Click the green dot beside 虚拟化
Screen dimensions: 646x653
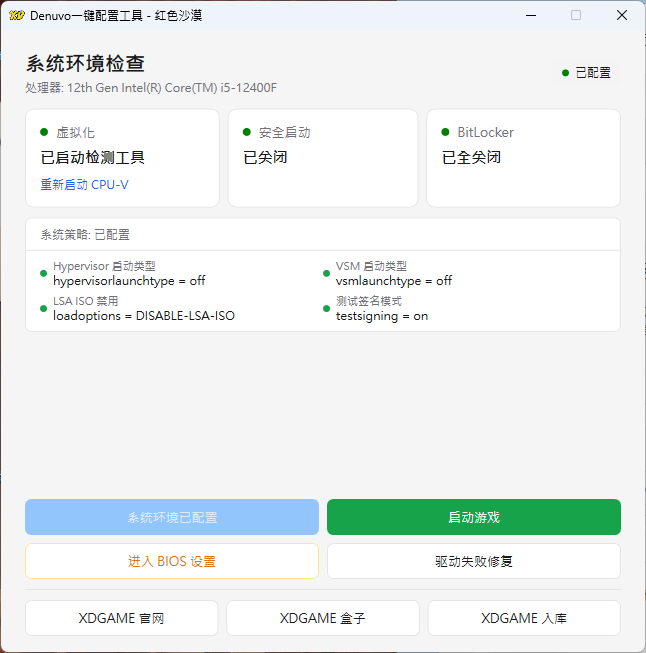[x=44, y=132]
